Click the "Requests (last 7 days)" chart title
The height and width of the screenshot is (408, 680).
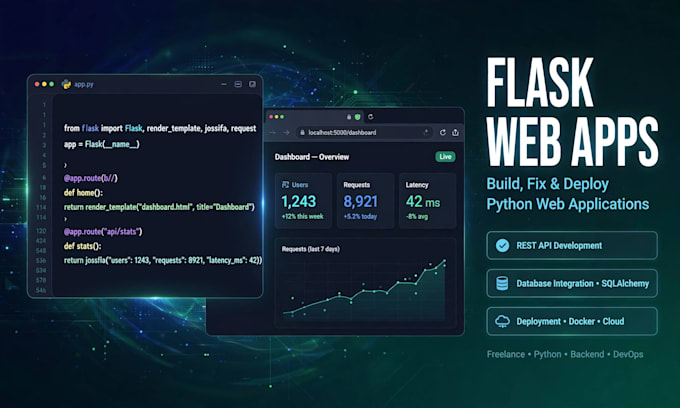click(311, 249)
